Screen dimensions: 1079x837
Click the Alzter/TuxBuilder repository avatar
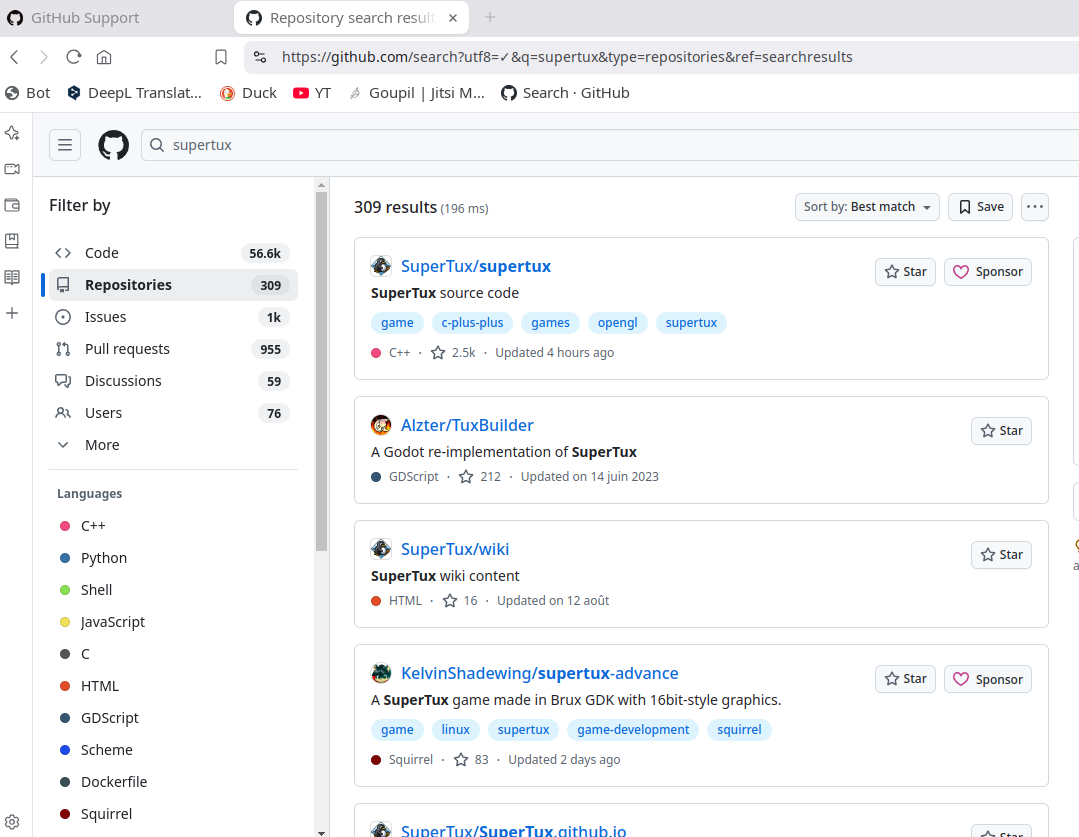[381, 425]
